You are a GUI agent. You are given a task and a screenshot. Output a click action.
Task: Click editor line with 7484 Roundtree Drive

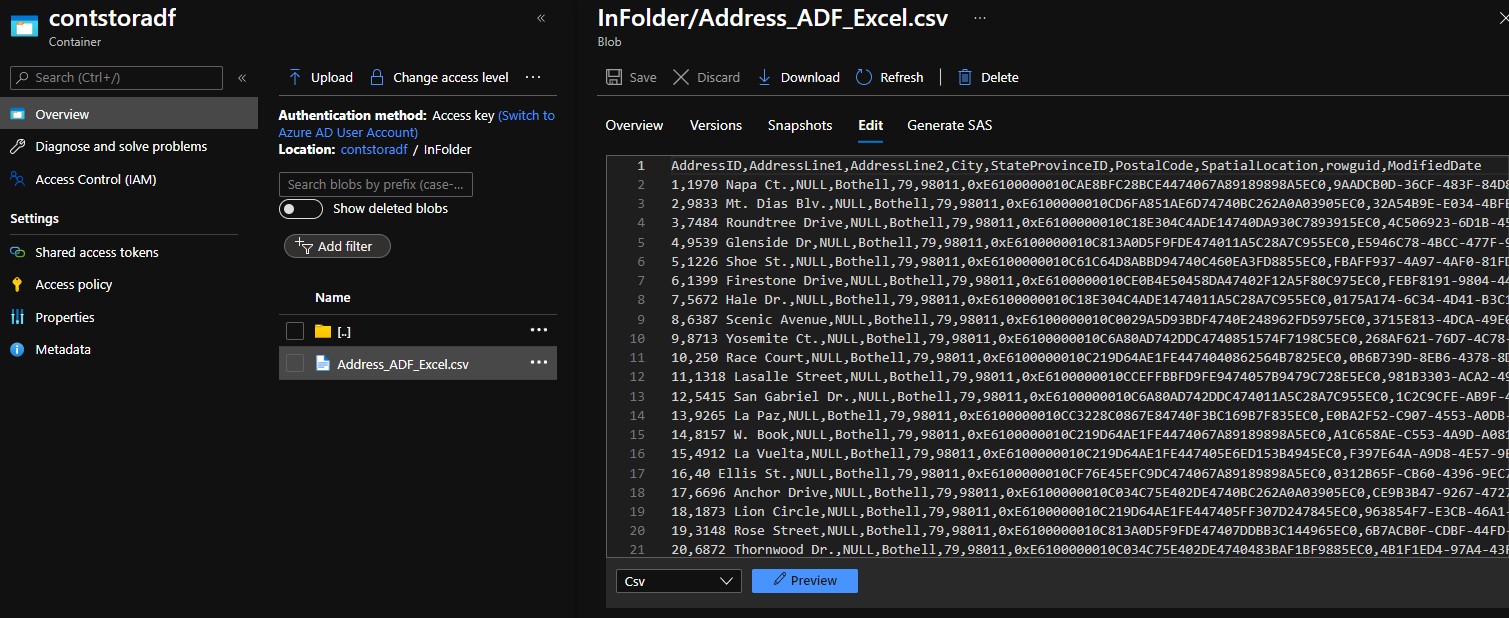(1090, 222)
